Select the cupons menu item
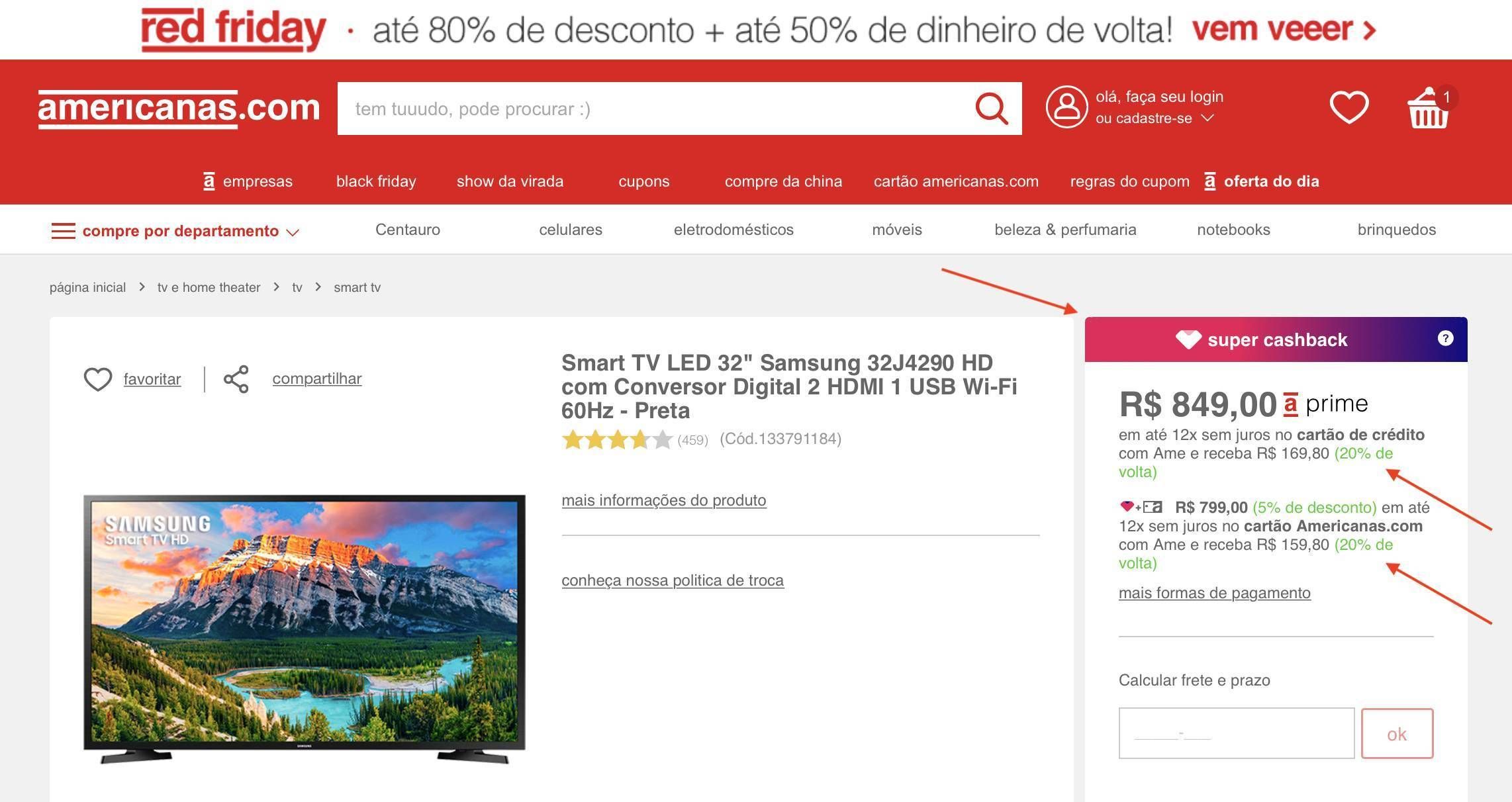Viewport: 1512px width, 802px height. tap(643, 181)
